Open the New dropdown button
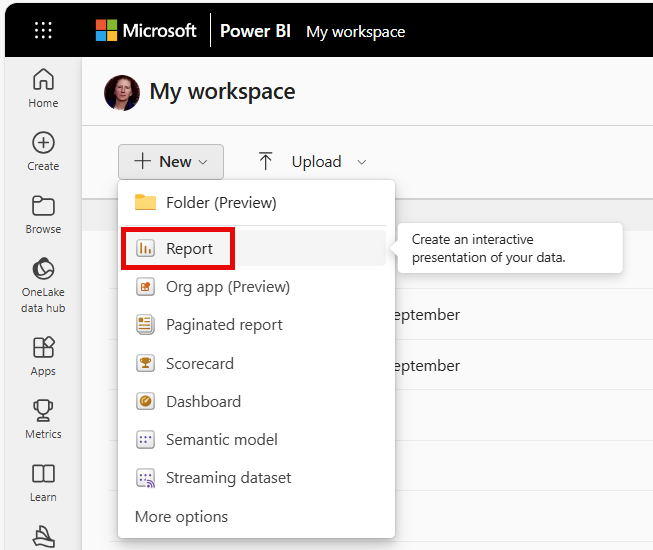Image resolution: width=653 pixels, height=550 pixels. point(171,162)
